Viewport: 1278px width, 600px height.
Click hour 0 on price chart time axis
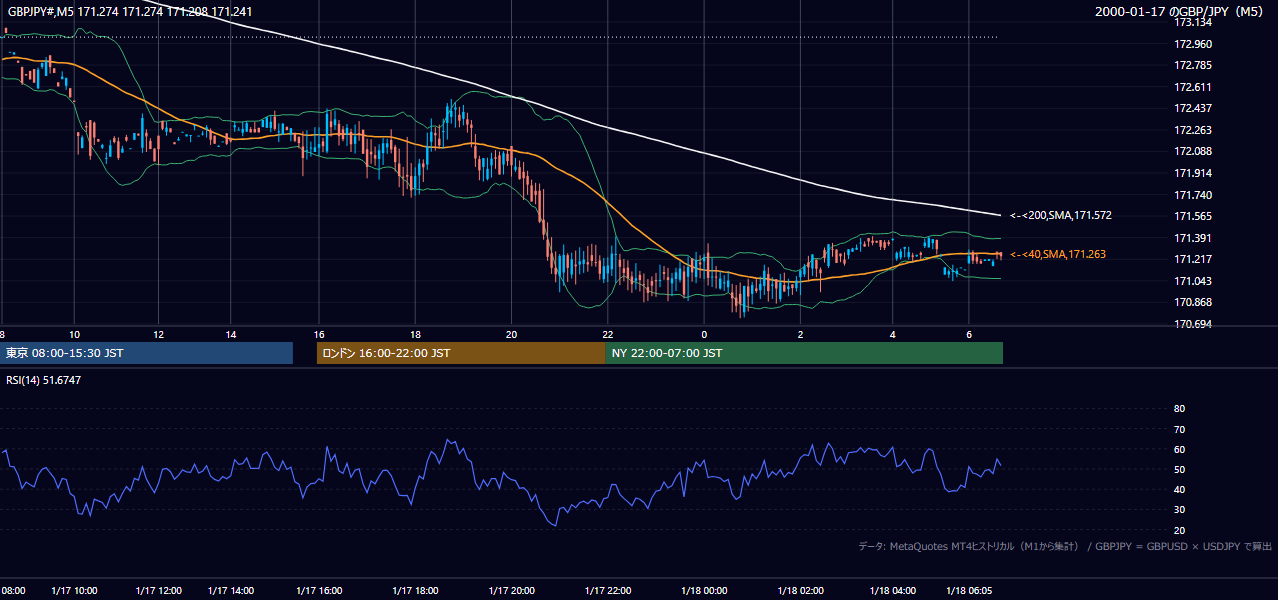[704, 334]
